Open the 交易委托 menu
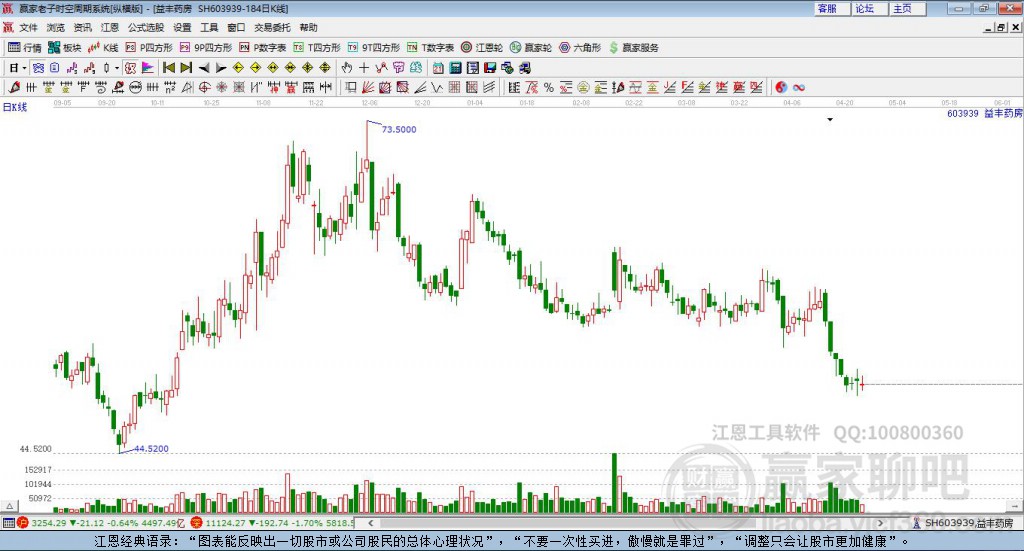The width and height of the screenshot is (1024, 551). pyautogui.click(x=272, y=27)
